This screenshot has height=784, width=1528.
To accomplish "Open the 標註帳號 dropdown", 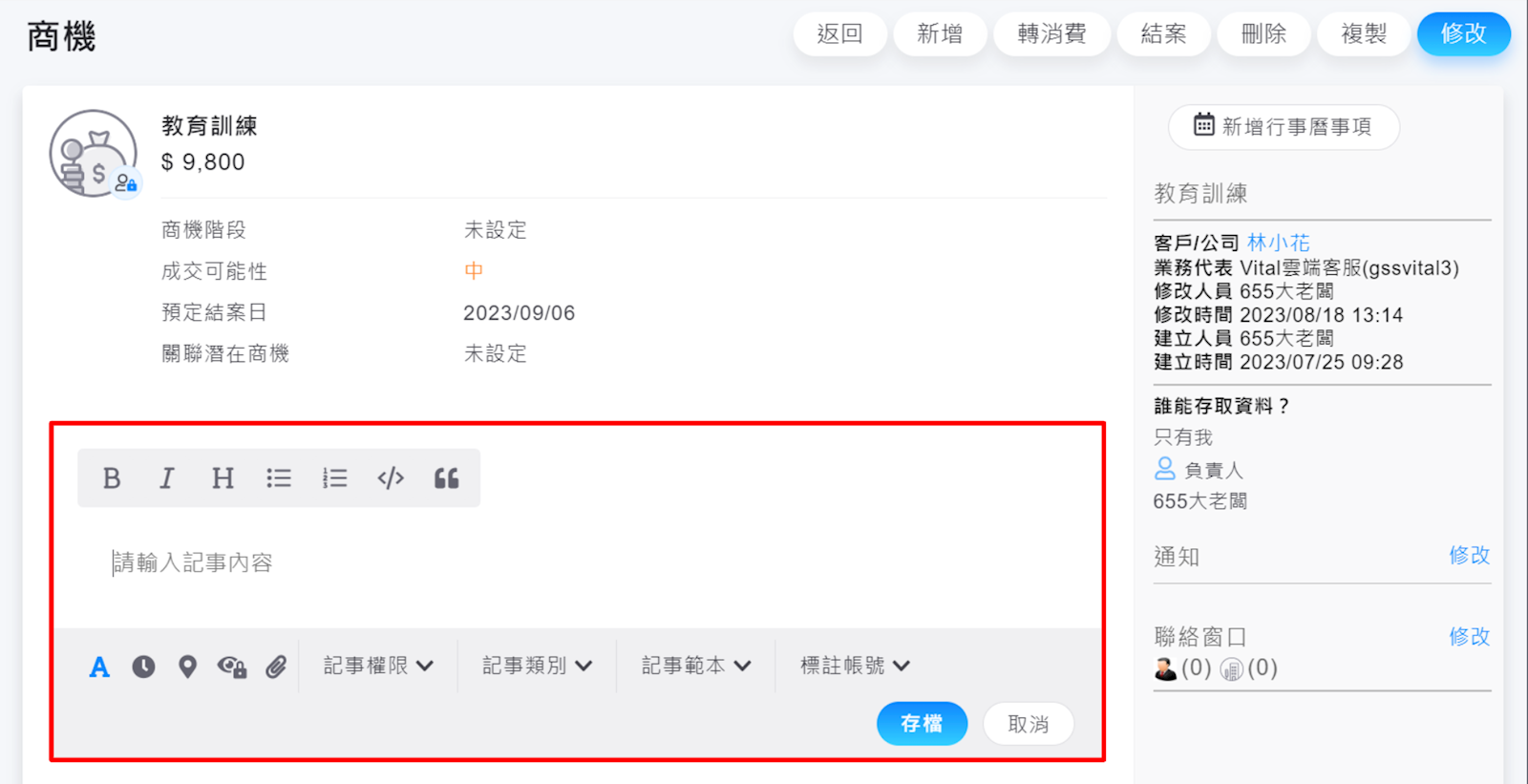I will 855,666.
